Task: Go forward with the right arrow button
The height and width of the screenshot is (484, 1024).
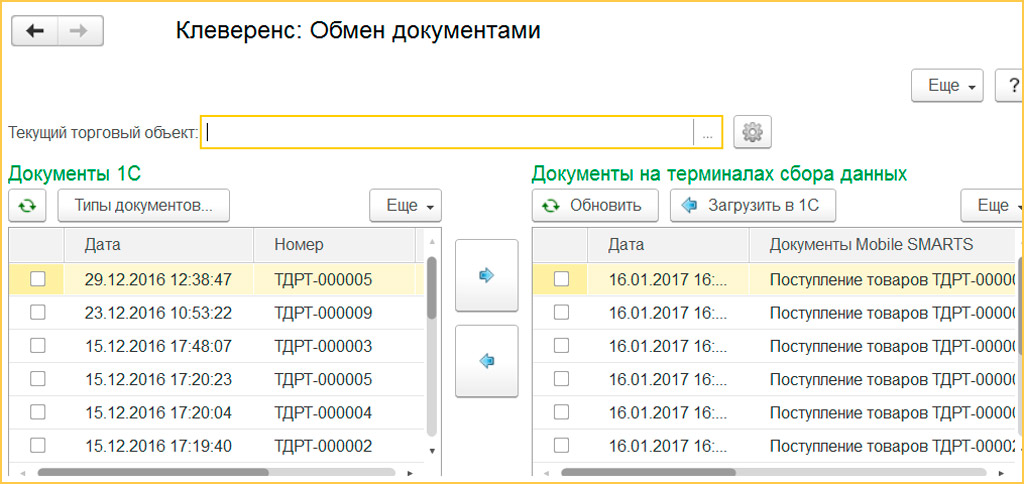Action: click(x=81, y=31)
